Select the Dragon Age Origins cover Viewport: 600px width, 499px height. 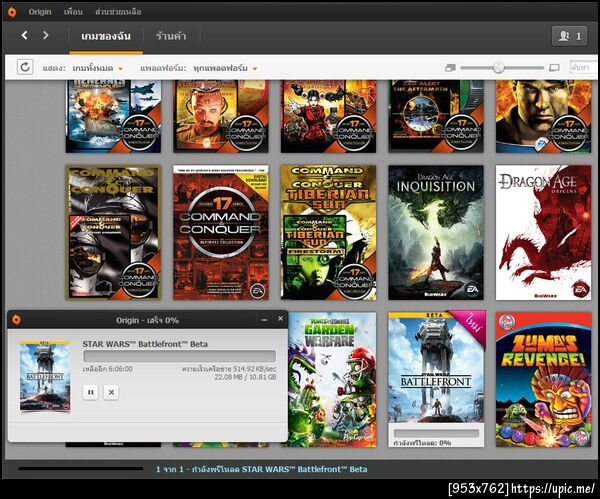tap(543, 233)
